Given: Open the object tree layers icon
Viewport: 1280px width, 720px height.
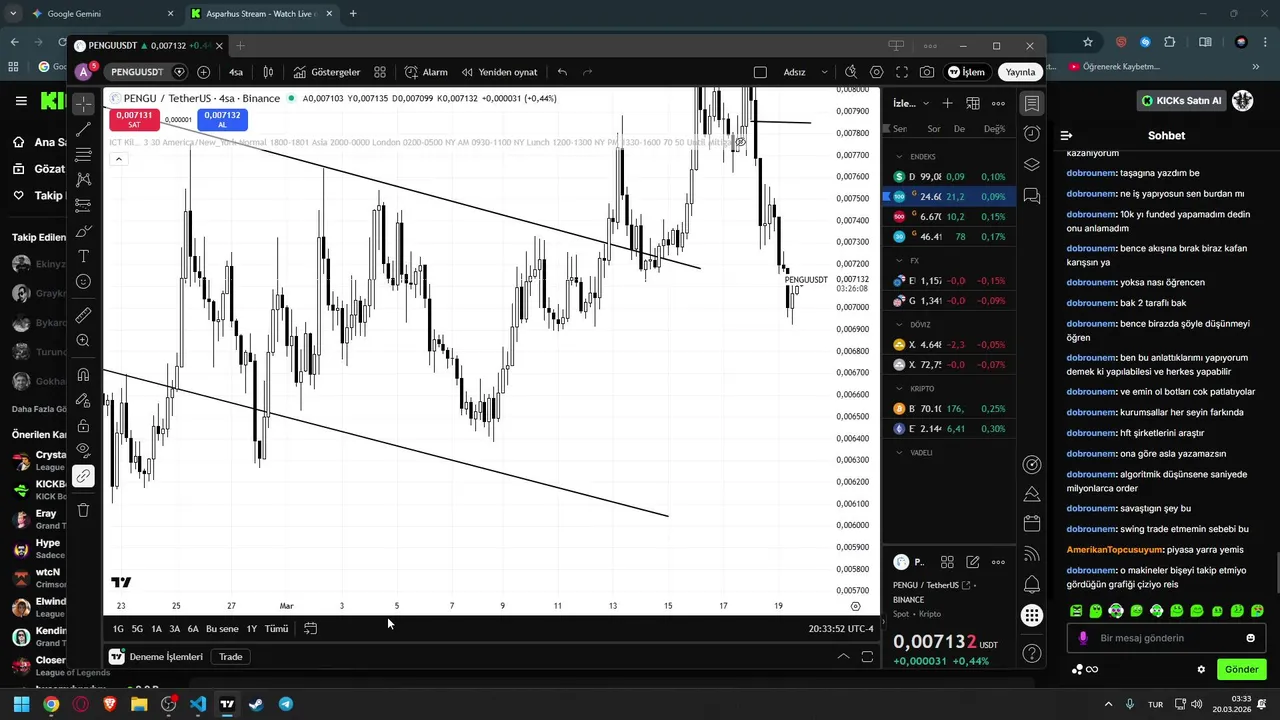Looking at the screenshot, I should click(x=1032, y=165).
